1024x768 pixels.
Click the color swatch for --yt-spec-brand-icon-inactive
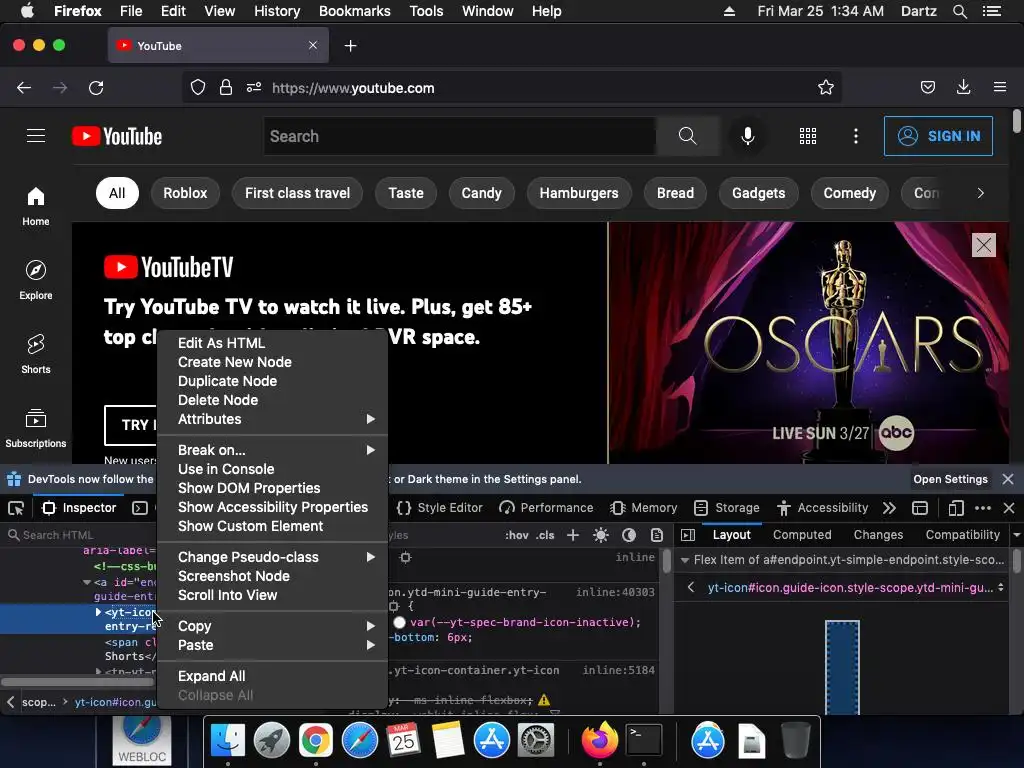400,622
